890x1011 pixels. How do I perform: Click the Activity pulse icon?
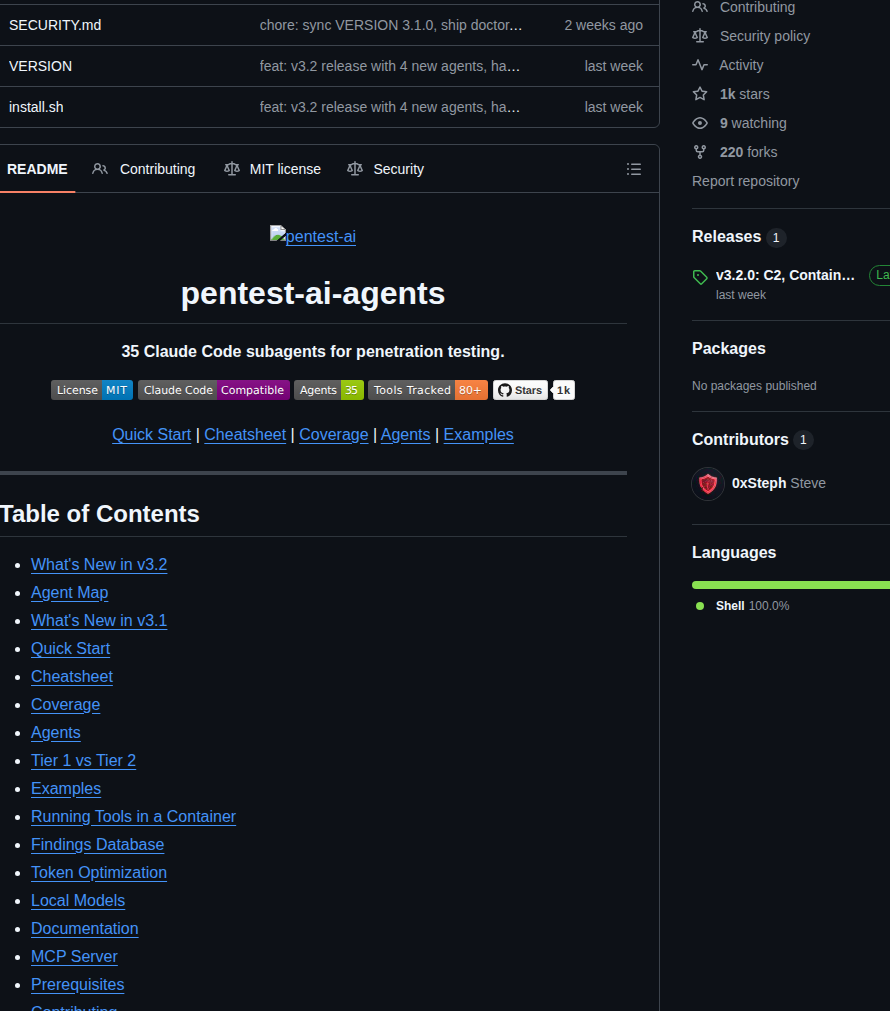pyautogui.click(x=700, y=65)
